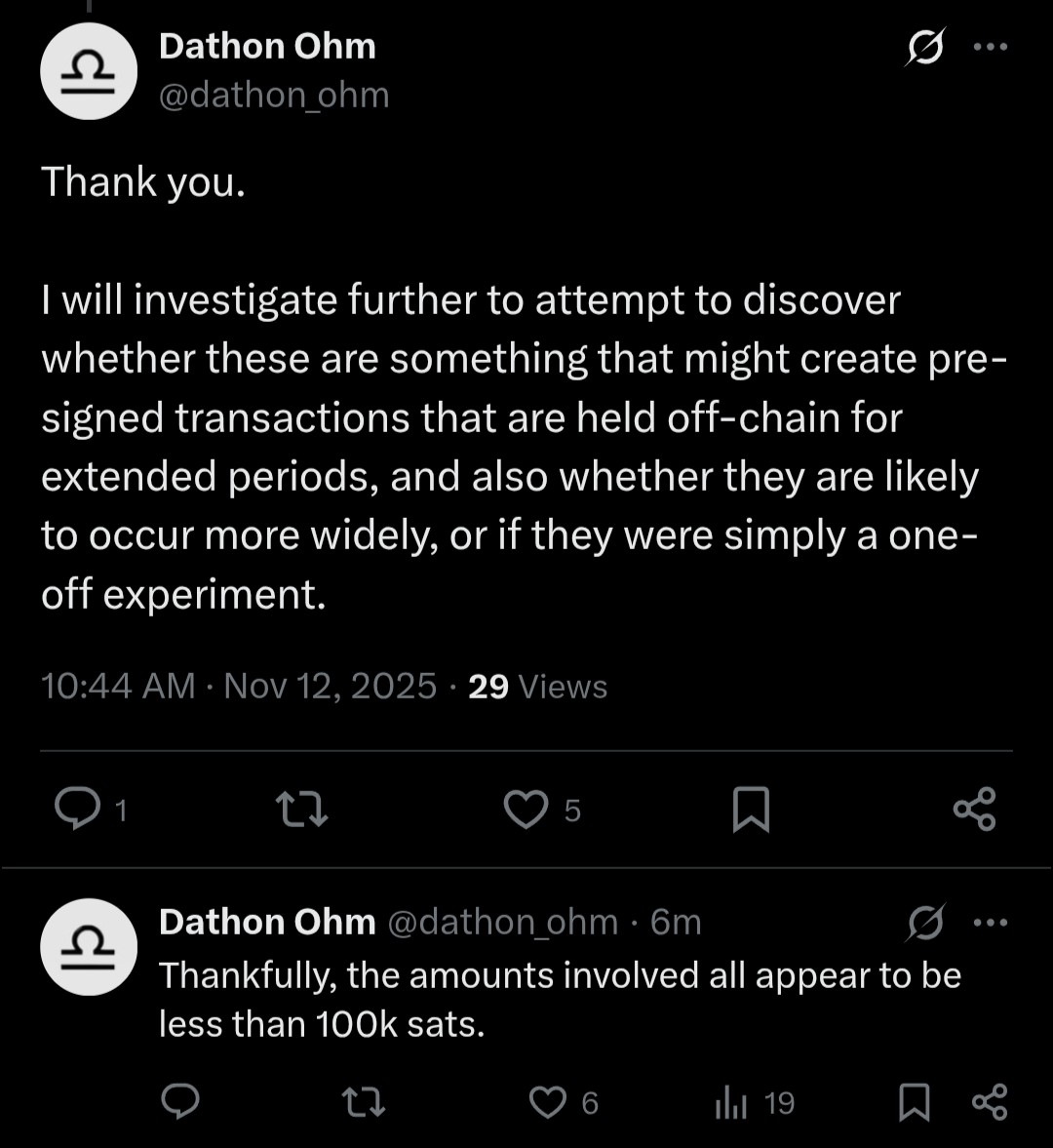
Task: Repost the 100k sats reply
Action: (x=365, y=1102)
